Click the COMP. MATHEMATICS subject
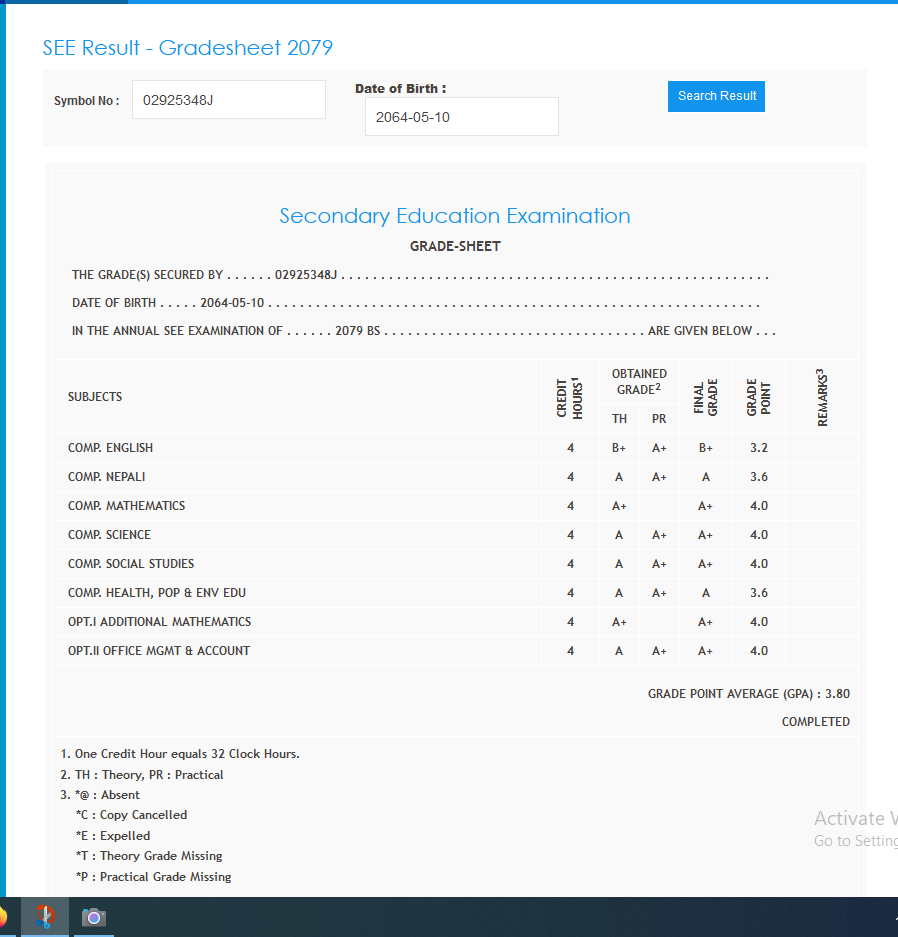Image resolution: width=898 pixels, height=937 pixels. [x=126, y=506]
